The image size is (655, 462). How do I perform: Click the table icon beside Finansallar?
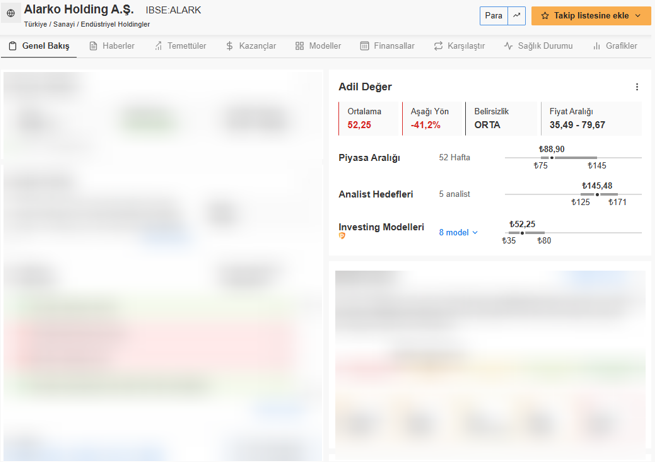pos(364,46)
